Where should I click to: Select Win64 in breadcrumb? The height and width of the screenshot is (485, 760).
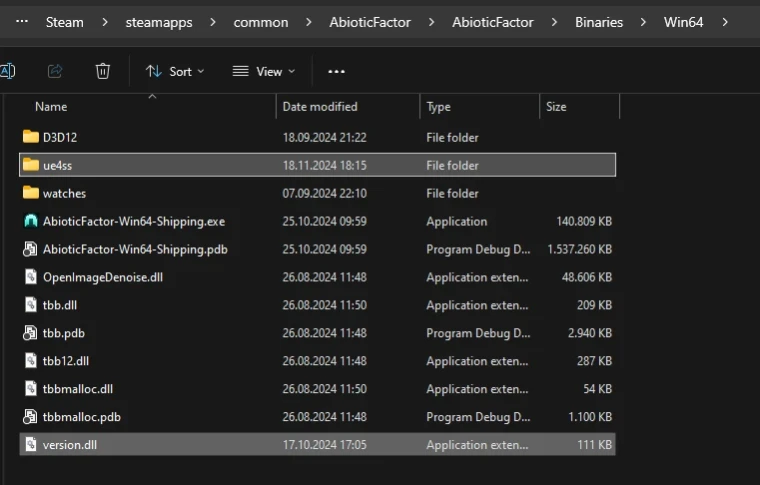pos(683,22)
